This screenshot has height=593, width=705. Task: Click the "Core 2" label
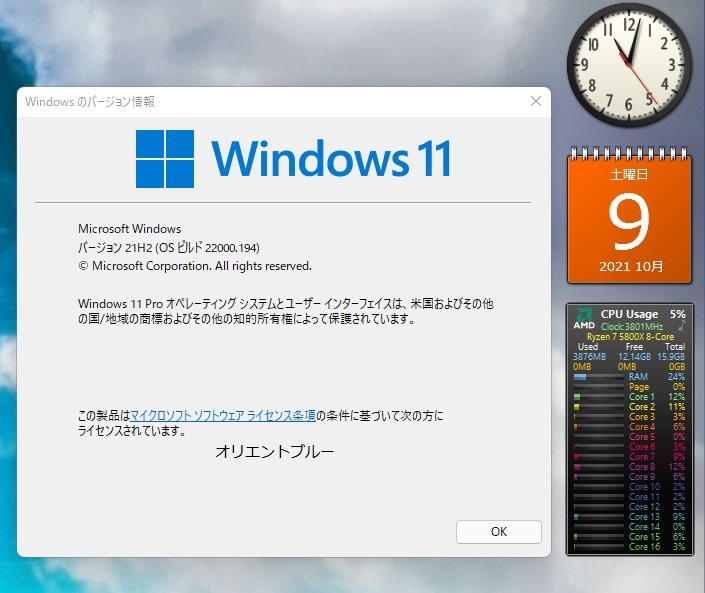642,406
